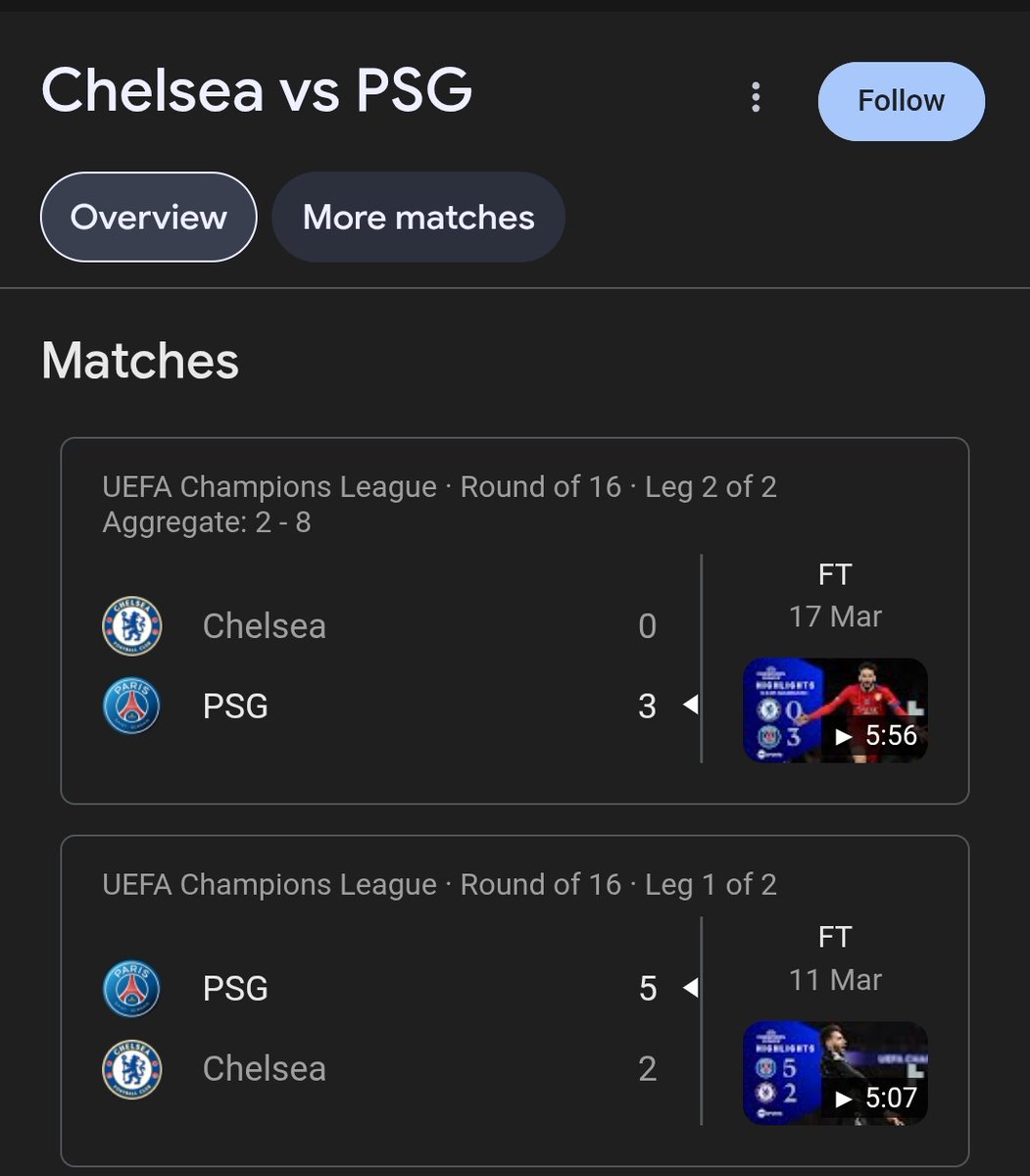This screenshot has width=1030, height=1176.
Task: Click winner arrow beside PSG score 5
Action: 690,988
